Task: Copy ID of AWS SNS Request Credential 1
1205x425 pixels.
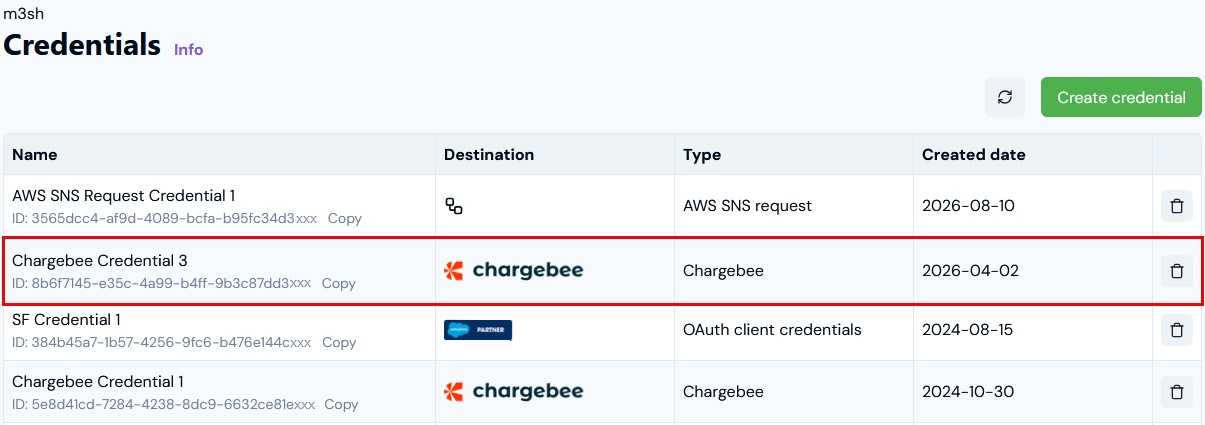Action: (345, 218)
